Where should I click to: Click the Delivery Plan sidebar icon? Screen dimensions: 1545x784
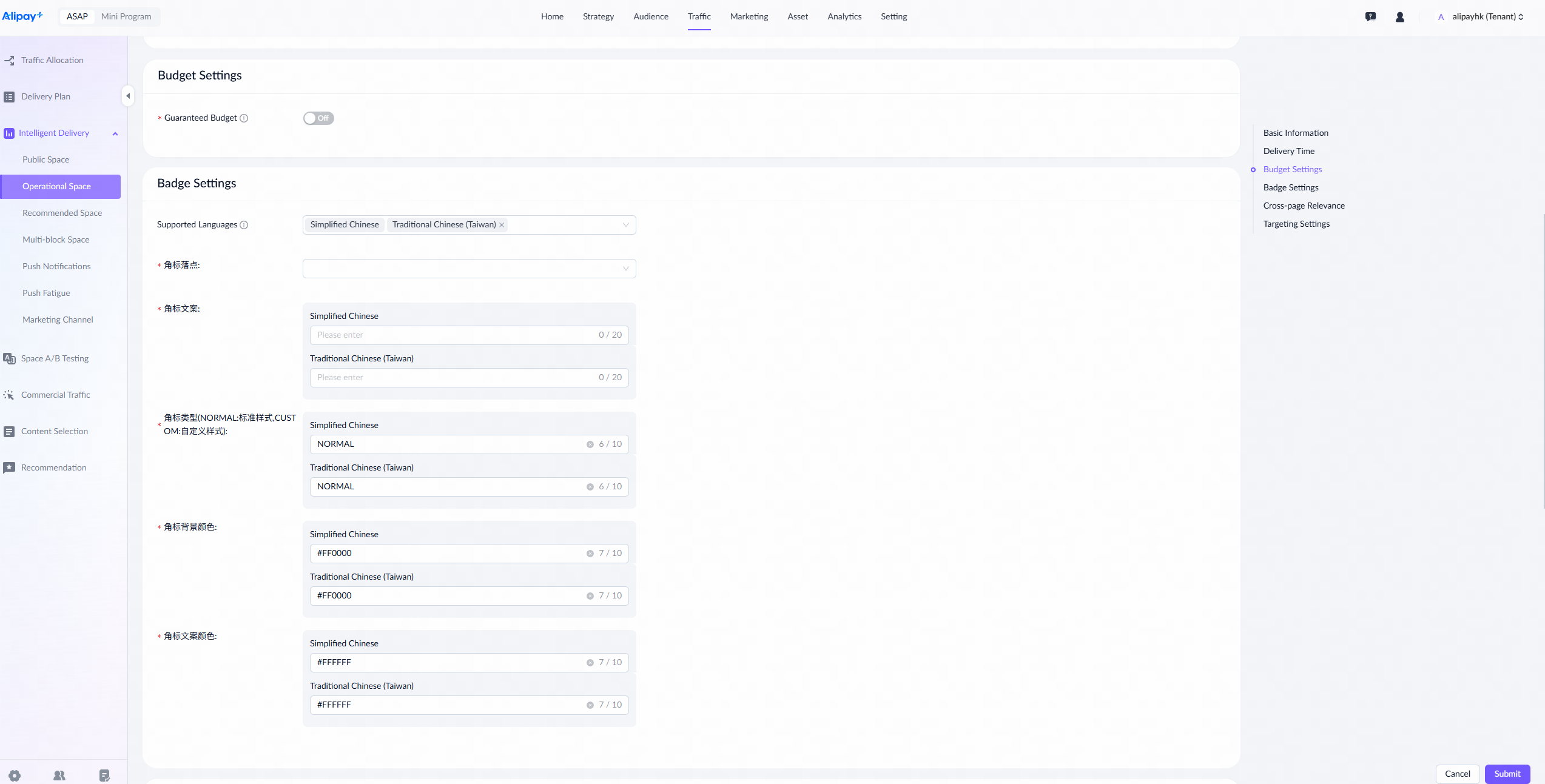[x=9, y=96]
